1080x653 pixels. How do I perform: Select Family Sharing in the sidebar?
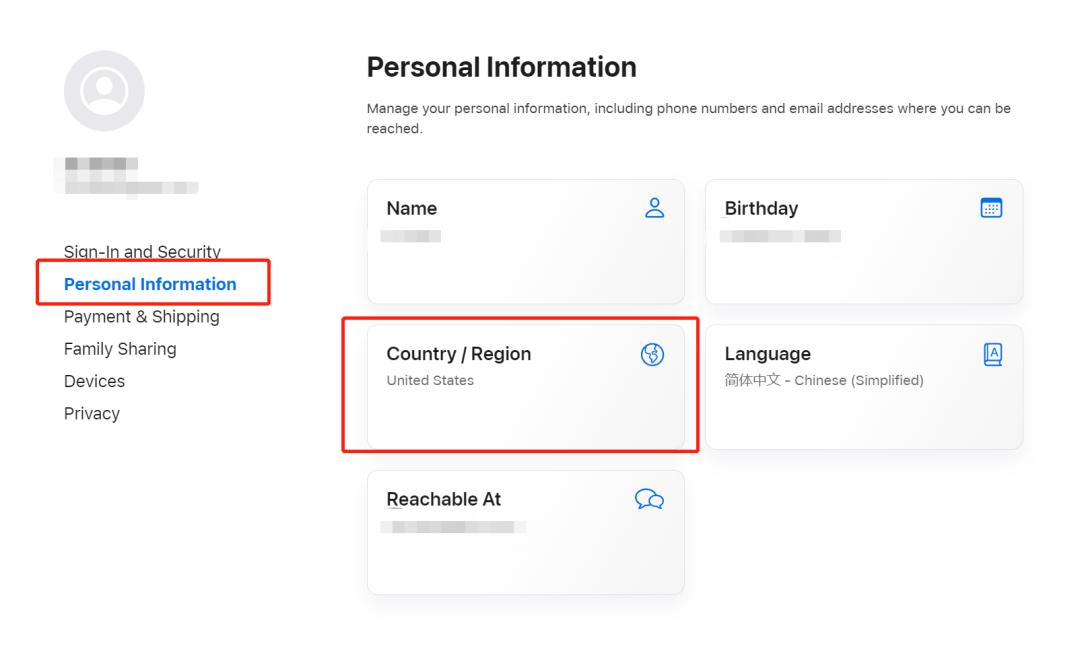pyautogui.click(x=119, y=348)
